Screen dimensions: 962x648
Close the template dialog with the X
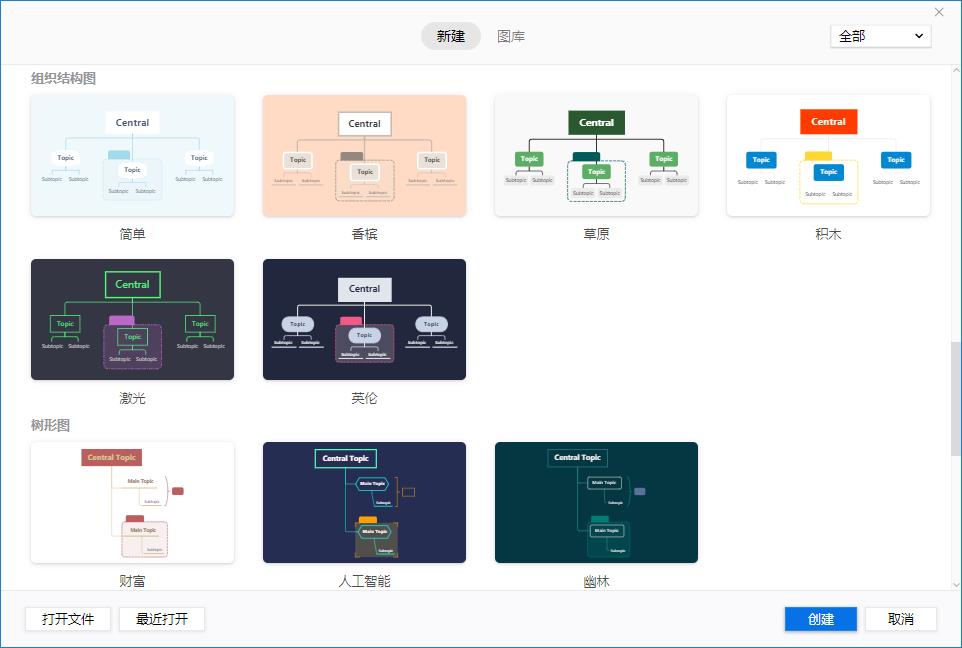[939, 12]
